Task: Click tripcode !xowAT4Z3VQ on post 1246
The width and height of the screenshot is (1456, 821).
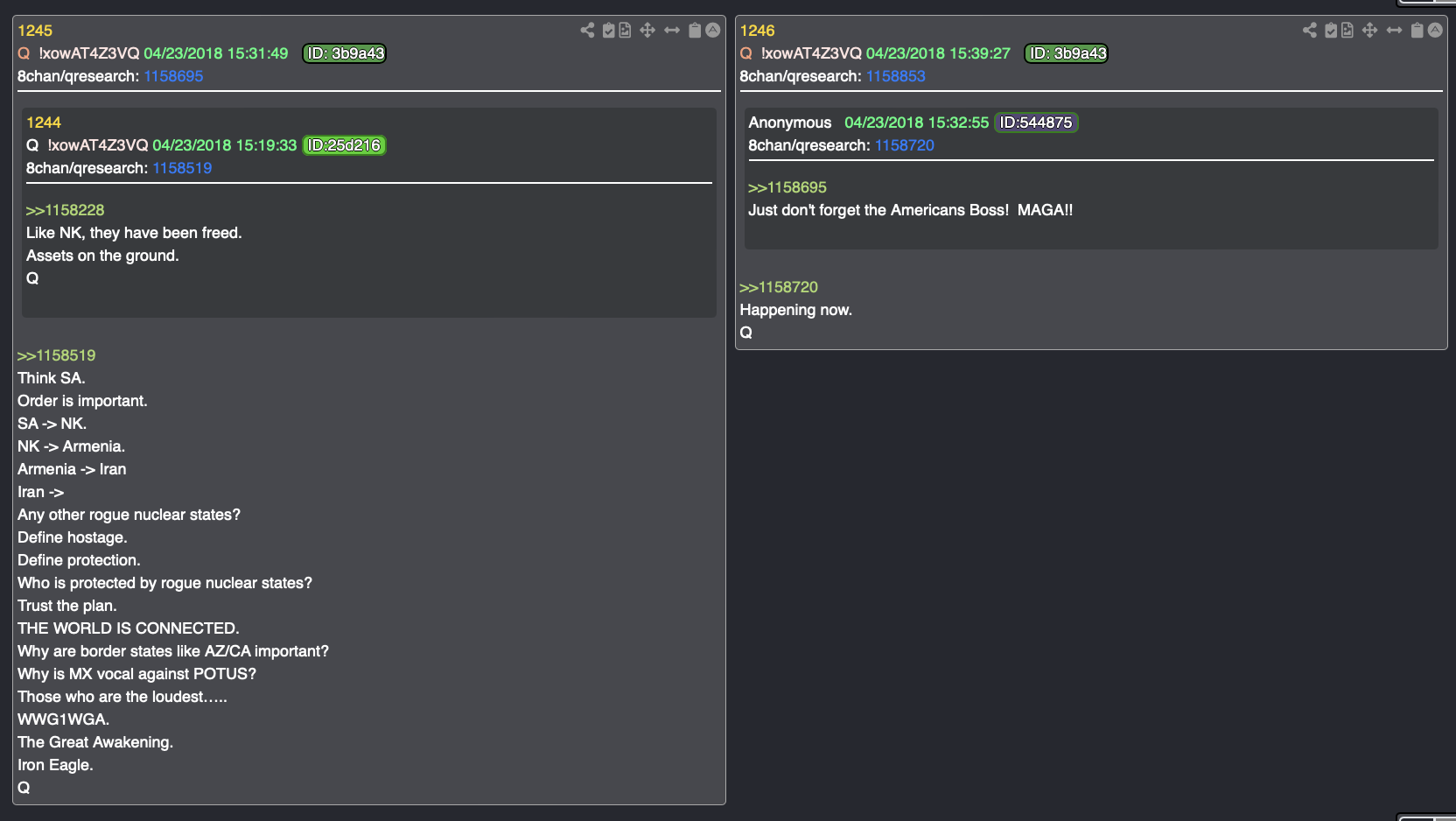Action: click(x=811, y=53)
